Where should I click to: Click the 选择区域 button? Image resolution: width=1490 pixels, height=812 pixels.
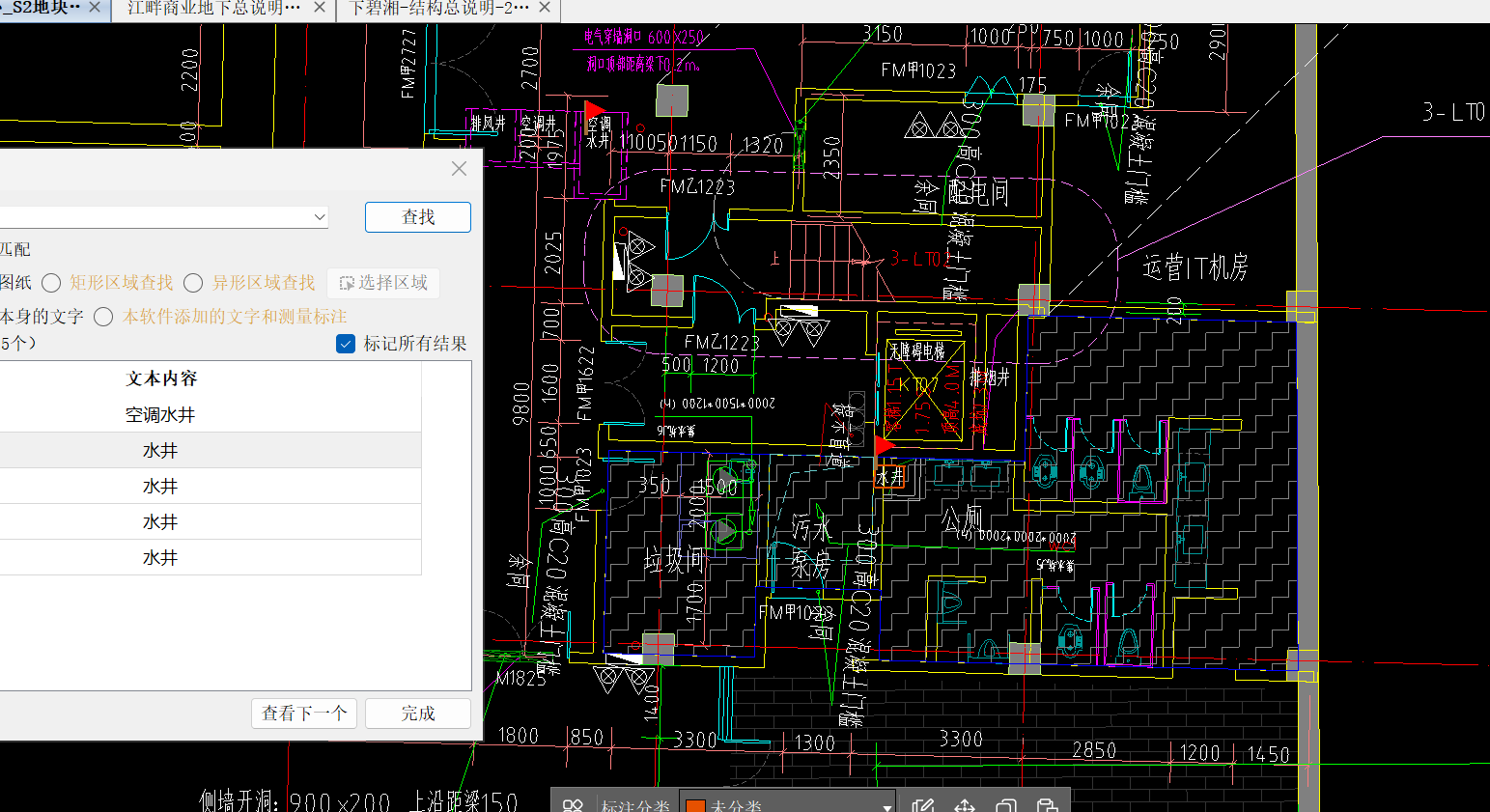pyautogui.click(x=383, y=283)
